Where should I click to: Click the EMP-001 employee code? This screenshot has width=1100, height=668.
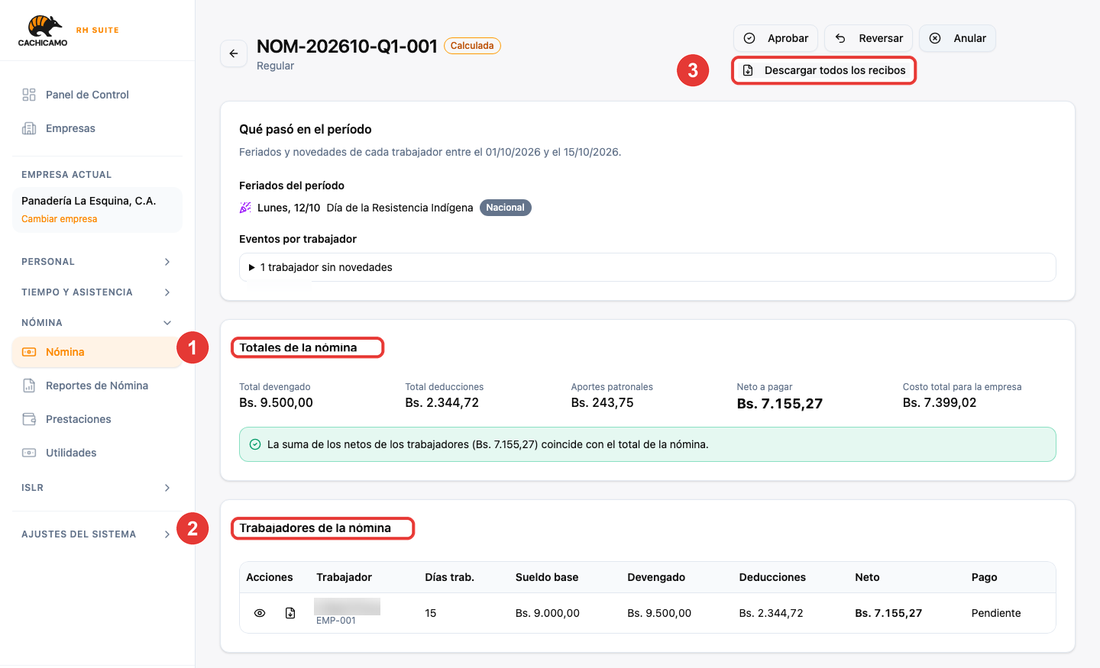(x=335, y=621)
